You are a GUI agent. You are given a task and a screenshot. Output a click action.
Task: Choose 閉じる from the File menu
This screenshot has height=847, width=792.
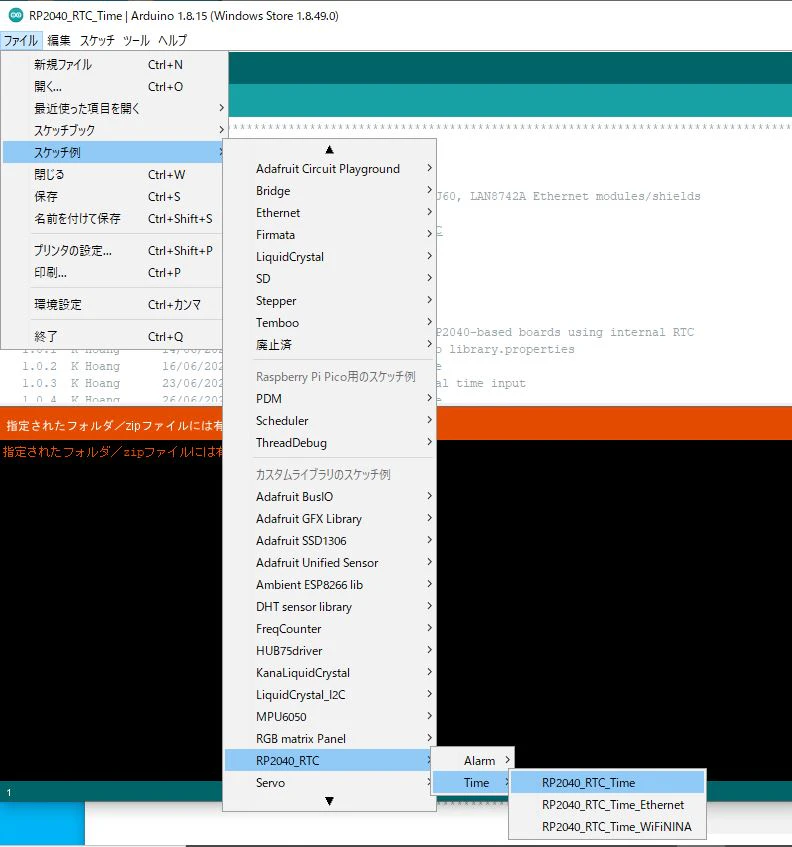[113, 174]
